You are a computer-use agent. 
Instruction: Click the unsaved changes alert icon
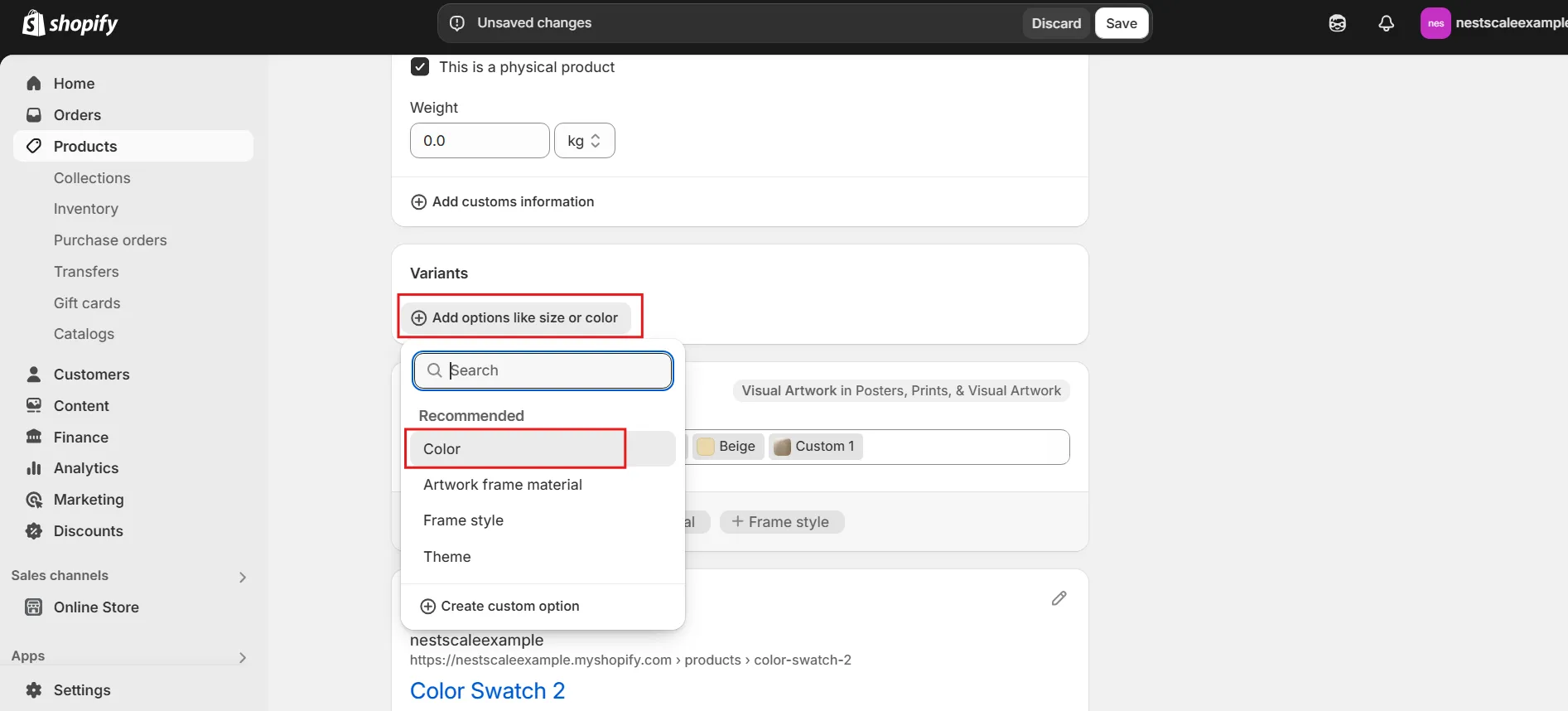tap(457, 23)
